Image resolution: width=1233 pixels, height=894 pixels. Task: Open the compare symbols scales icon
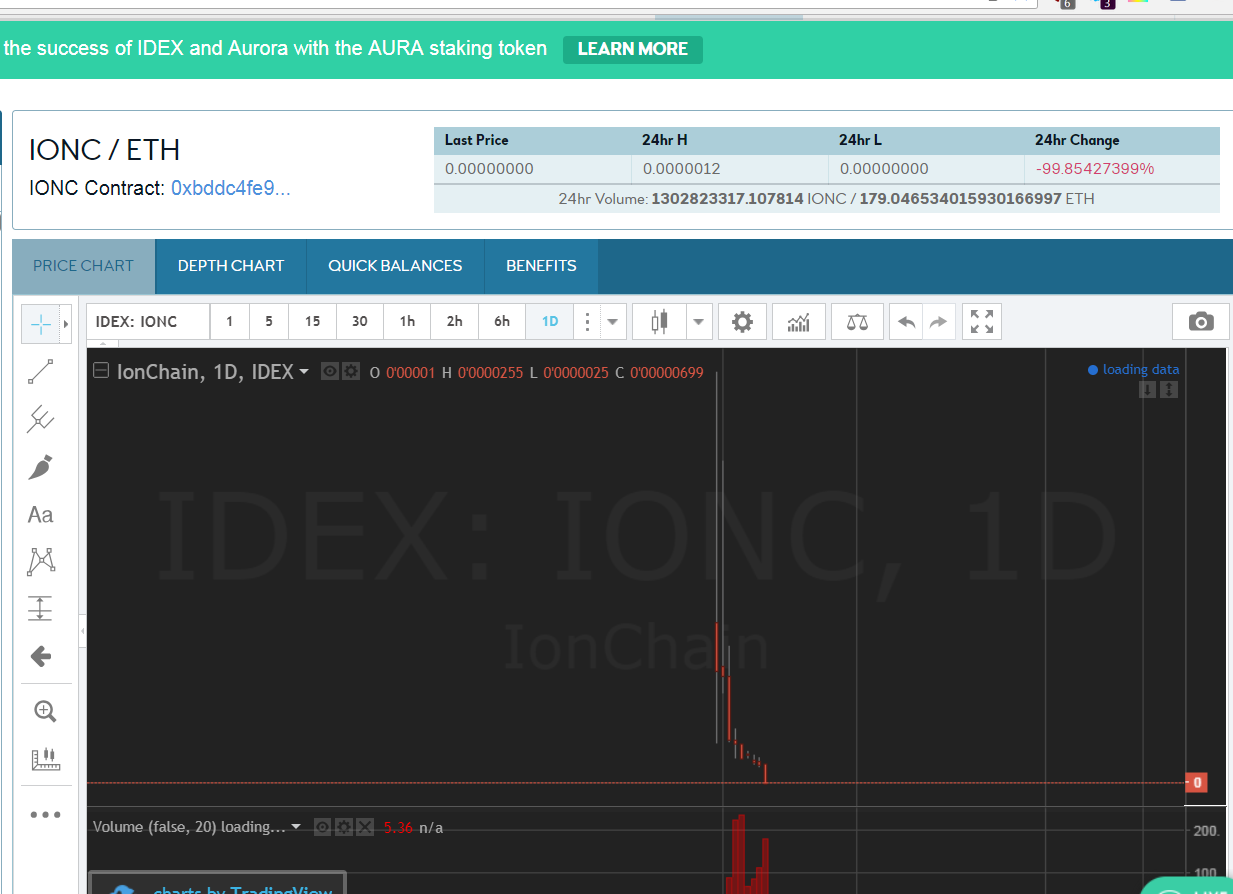pos(857,322)
